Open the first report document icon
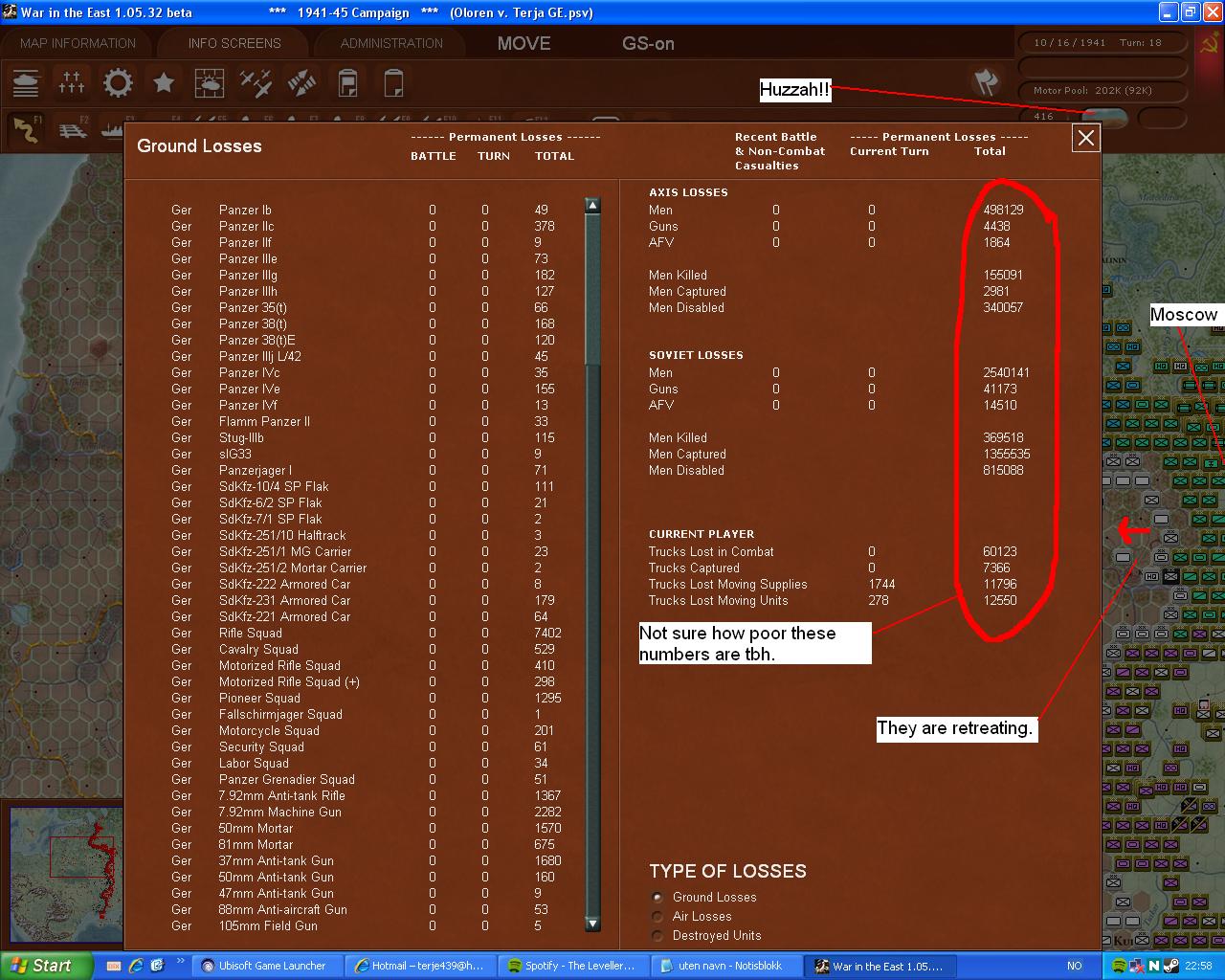This screenshot has width=1225, height=980. tap(347, 83)
